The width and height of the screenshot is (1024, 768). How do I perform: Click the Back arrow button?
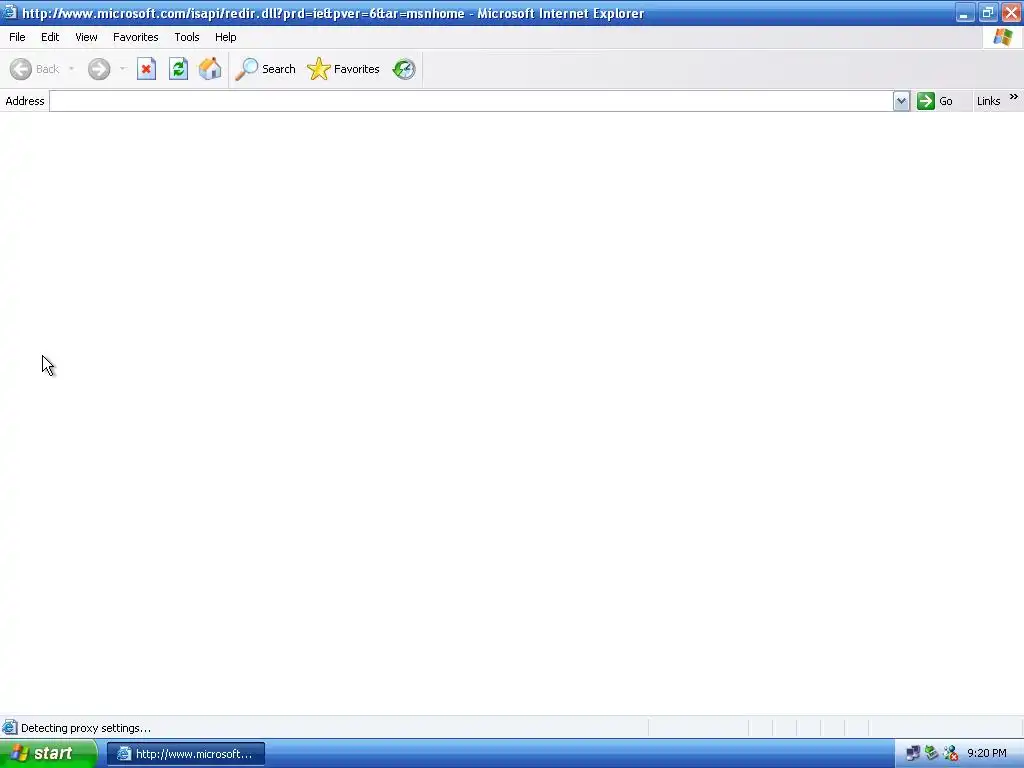pos(35,69)
